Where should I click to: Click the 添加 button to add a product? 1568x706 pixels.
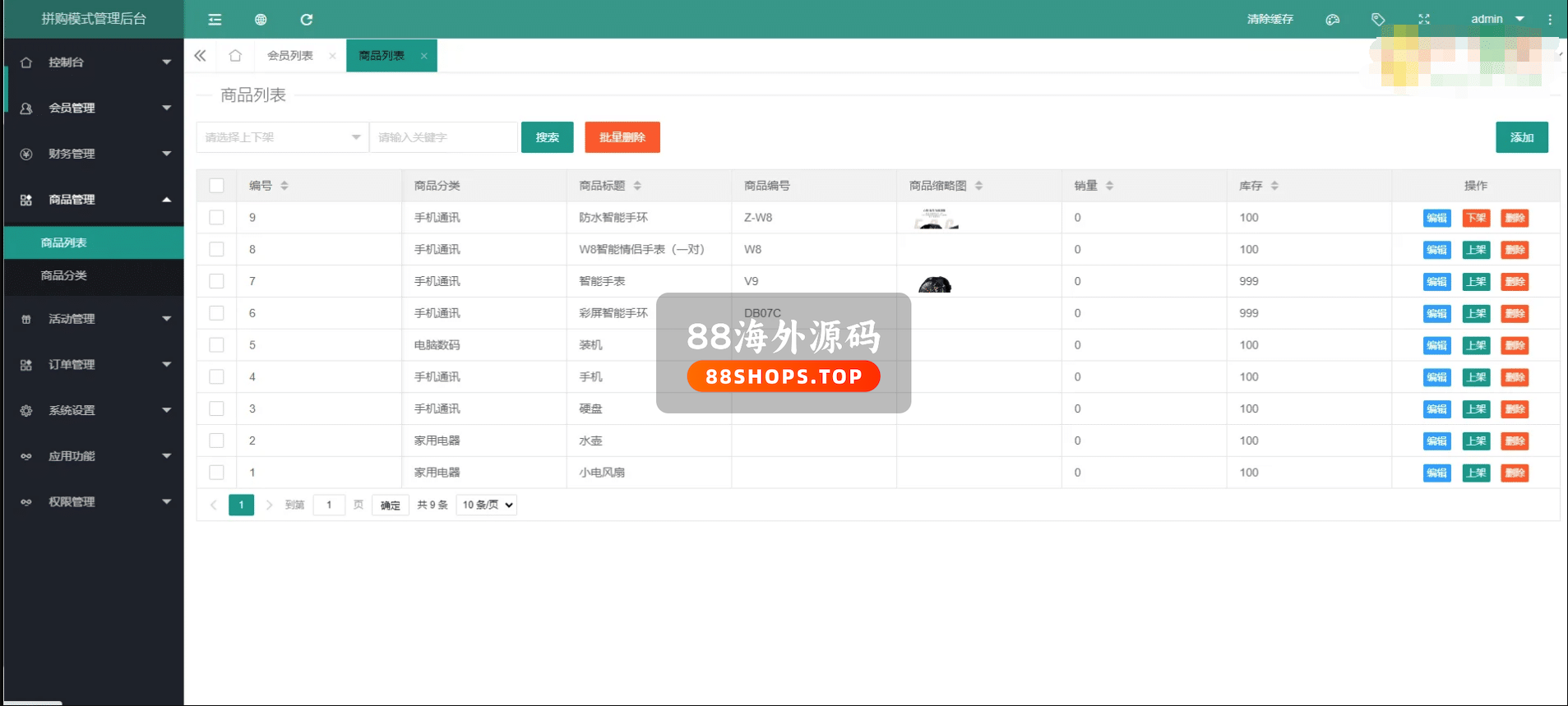point(1521,137)
